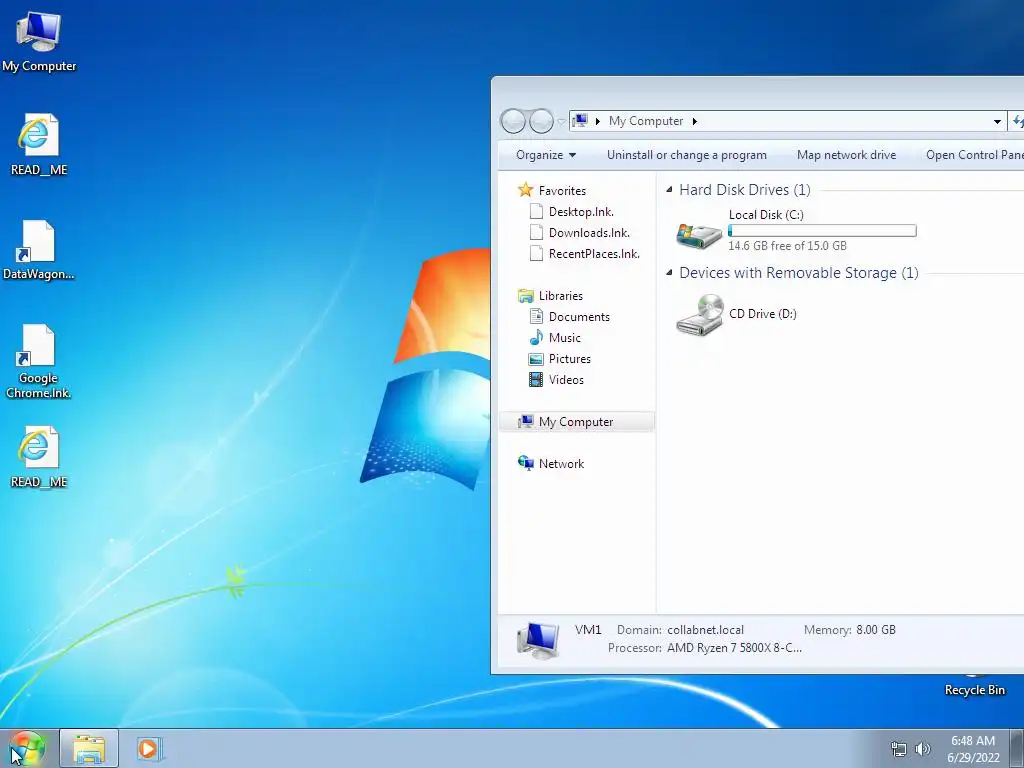This screenshot has height=768, width=1024.
Task: Click the address bar path field
Action: [787, 121]
